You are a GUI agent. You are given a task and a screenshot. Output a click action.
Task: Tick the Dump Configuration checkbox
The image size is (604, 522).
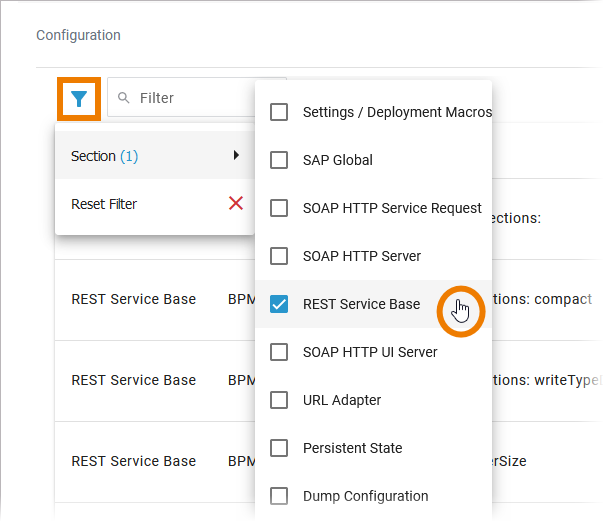pos(280,496)
